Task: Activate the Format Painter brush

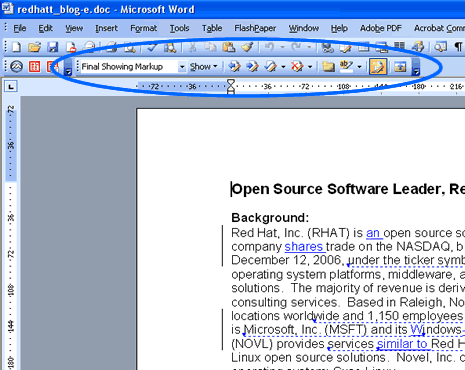Action: click(247, 47)
